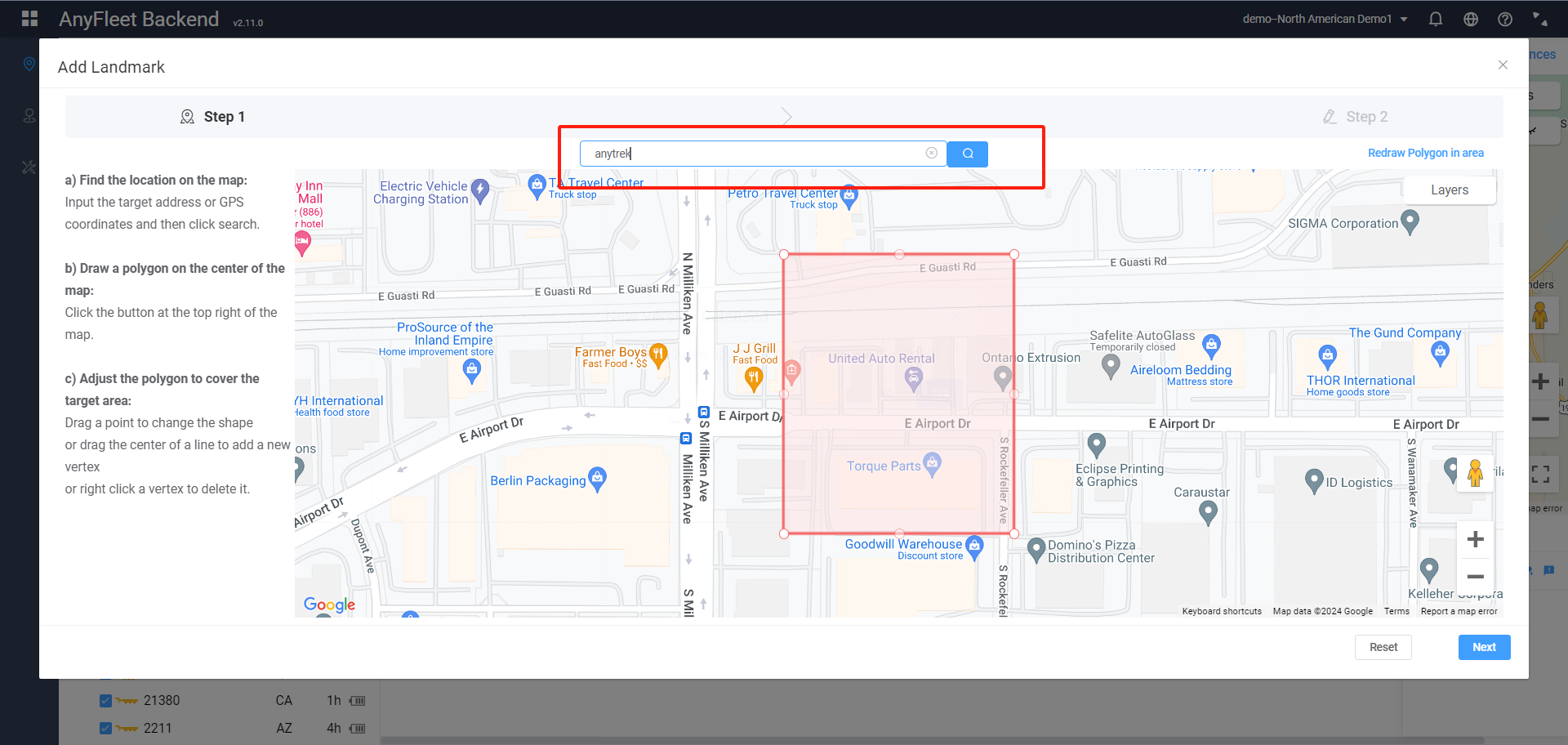1568x745 pixels.
Task: Click the United Auto Rental marker
Action: [x=914, y=377]
